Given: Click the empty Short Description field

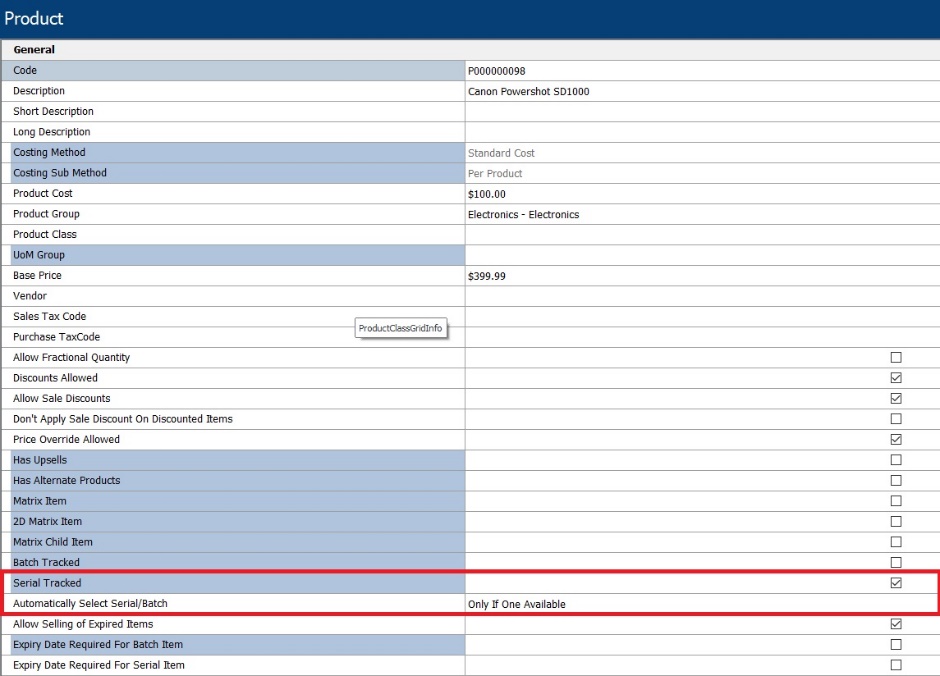Looking at the screenshot, I should [x=702, y=111].
